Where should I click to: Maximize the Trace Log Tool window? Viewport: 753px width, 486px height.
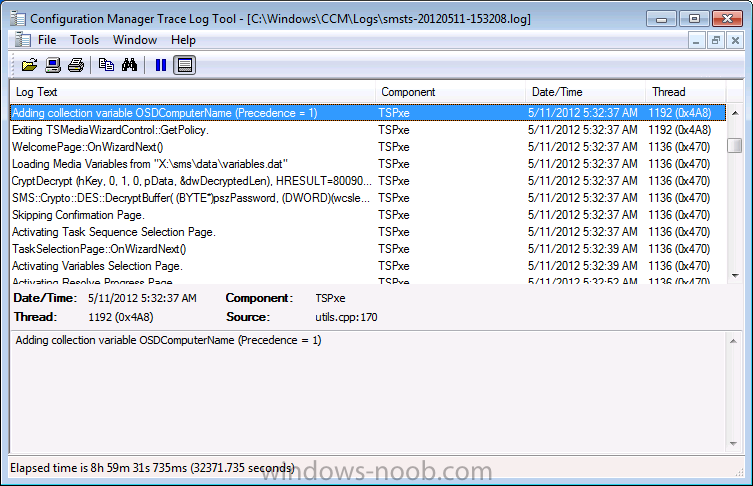[694, 19]
